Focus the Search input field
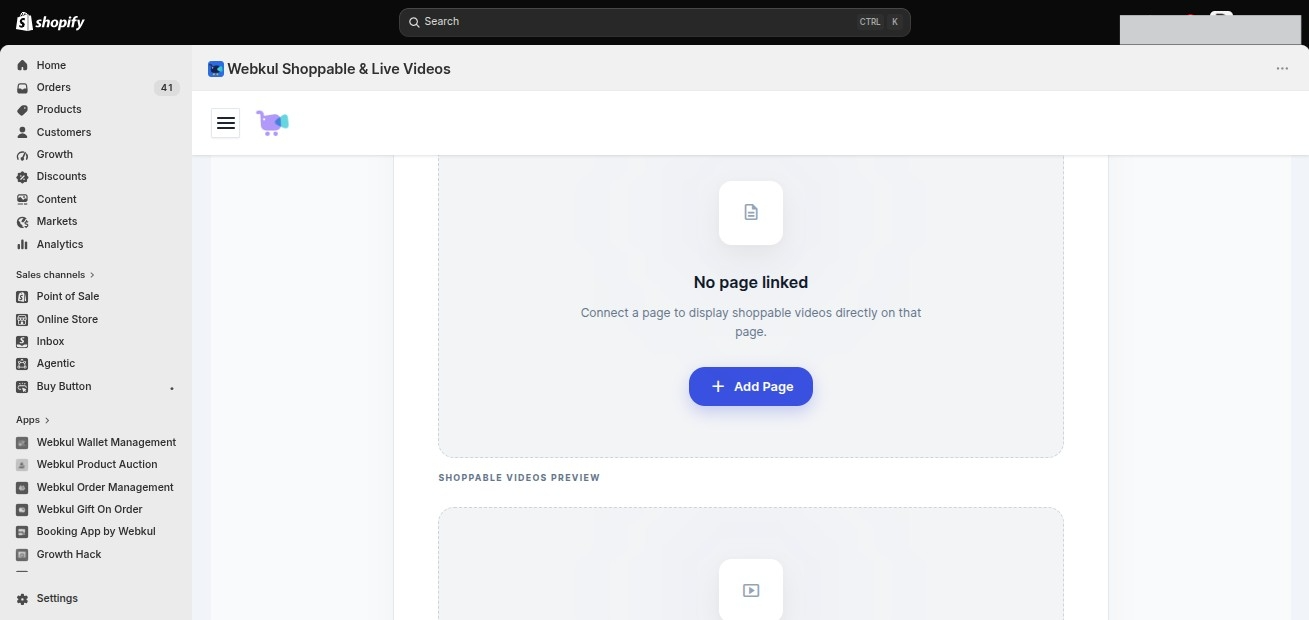Screen dimensions: 1309x620 pyautogui.click(x=654, y=22)
